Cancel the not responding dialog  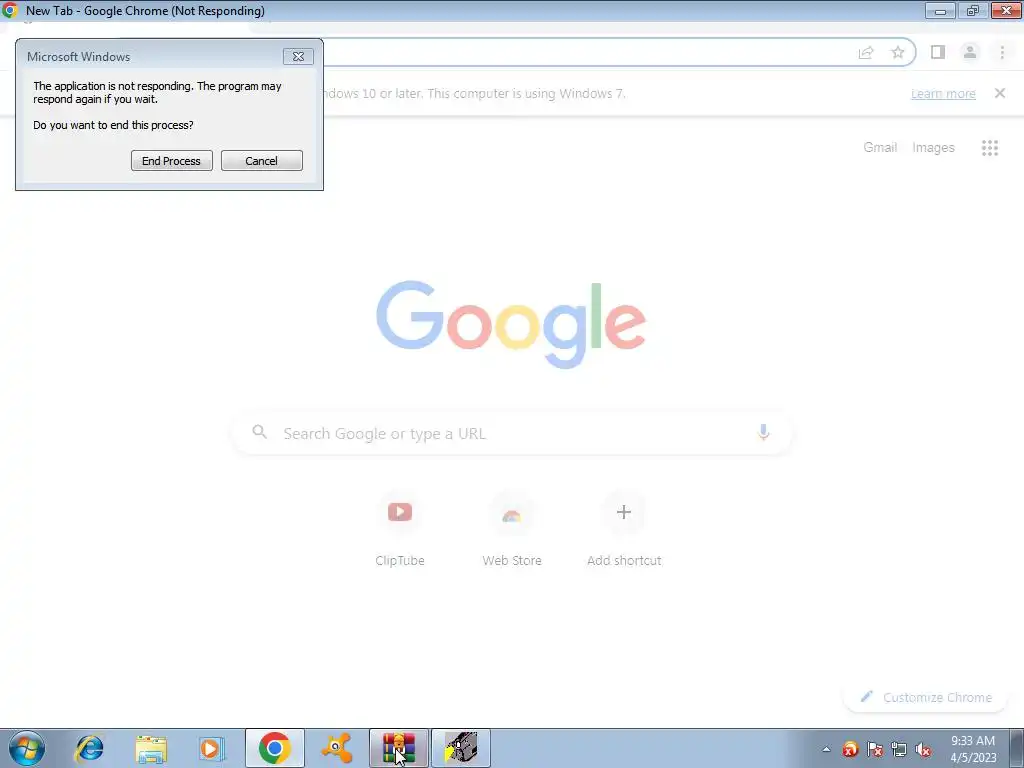(x=261, y=161)
